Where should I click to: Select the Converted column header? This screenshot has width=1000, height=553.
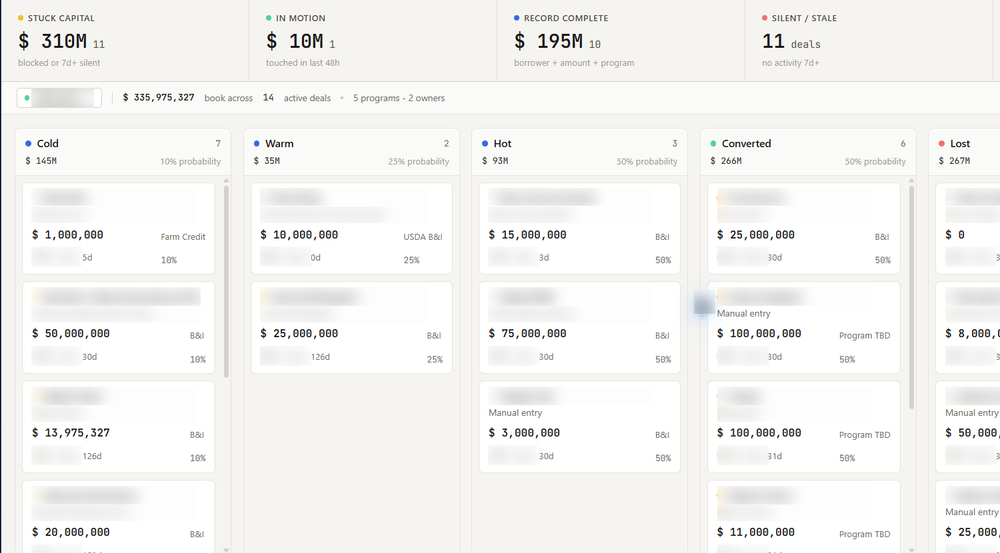coord(808,152)
